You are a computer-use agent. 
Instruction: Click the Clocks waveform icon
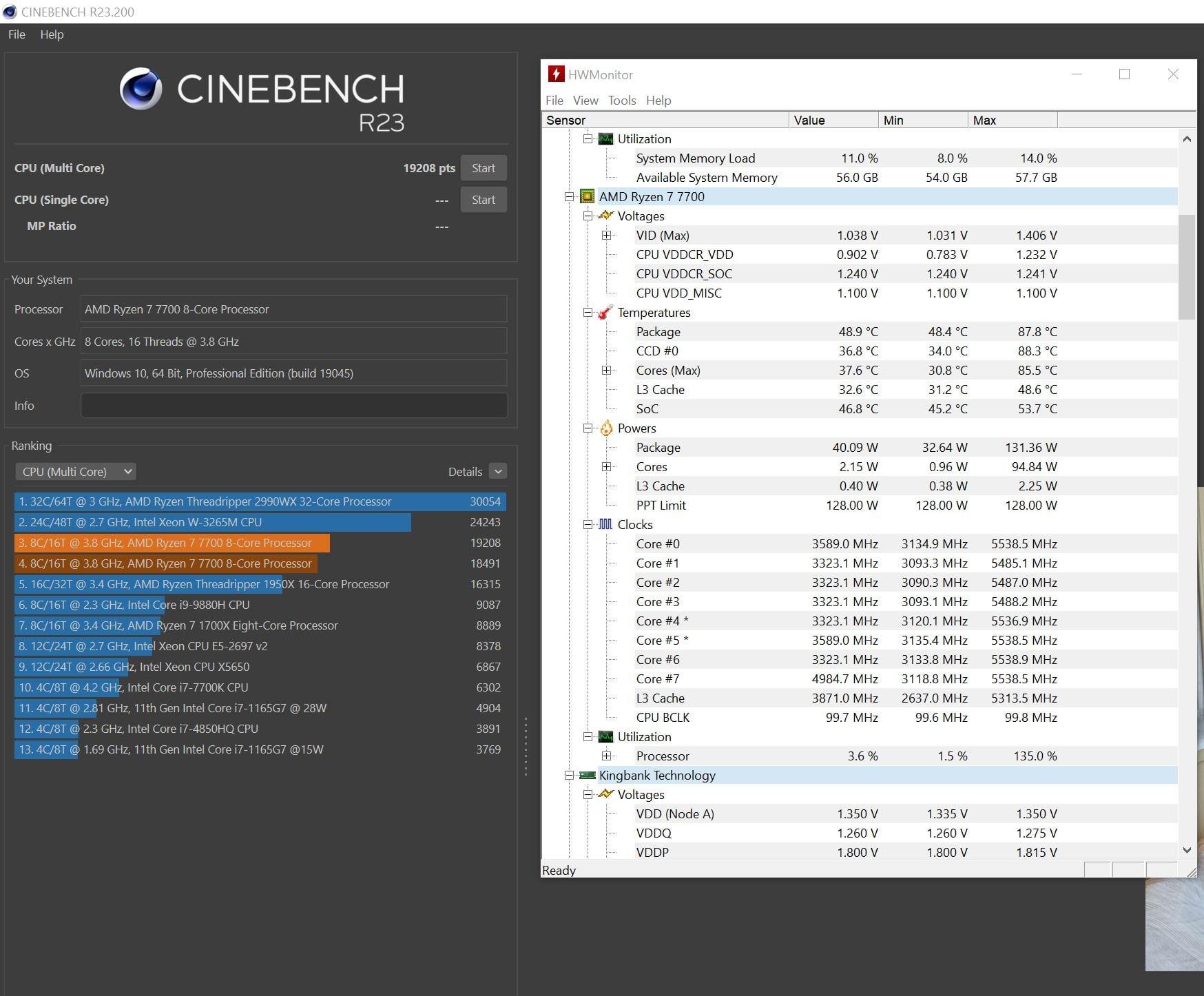605,524
